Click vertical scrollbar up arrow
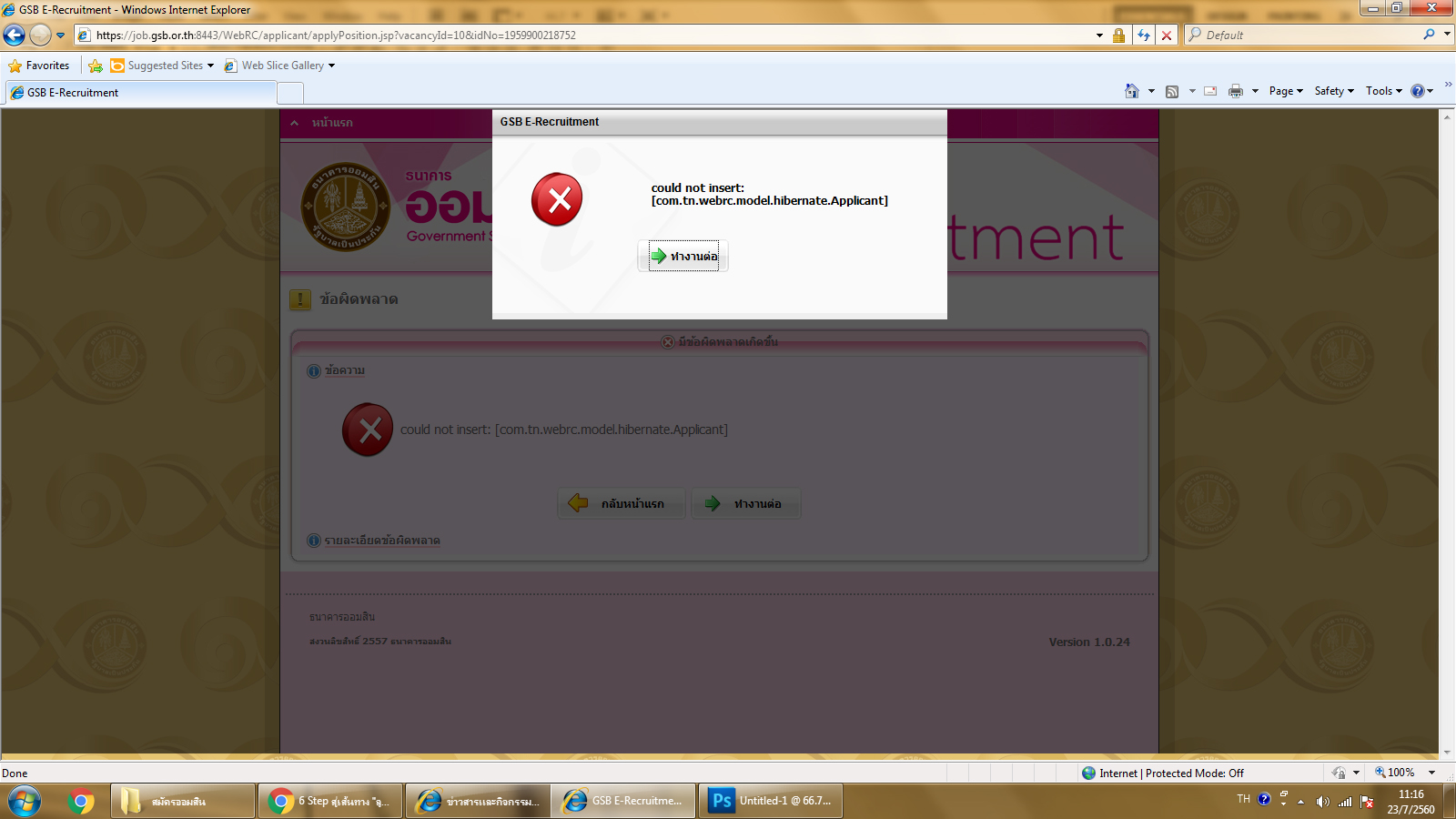Image resolution: width=1456 pixels, height=819 pixels. pyautogui.click(x=1447, y=116)
